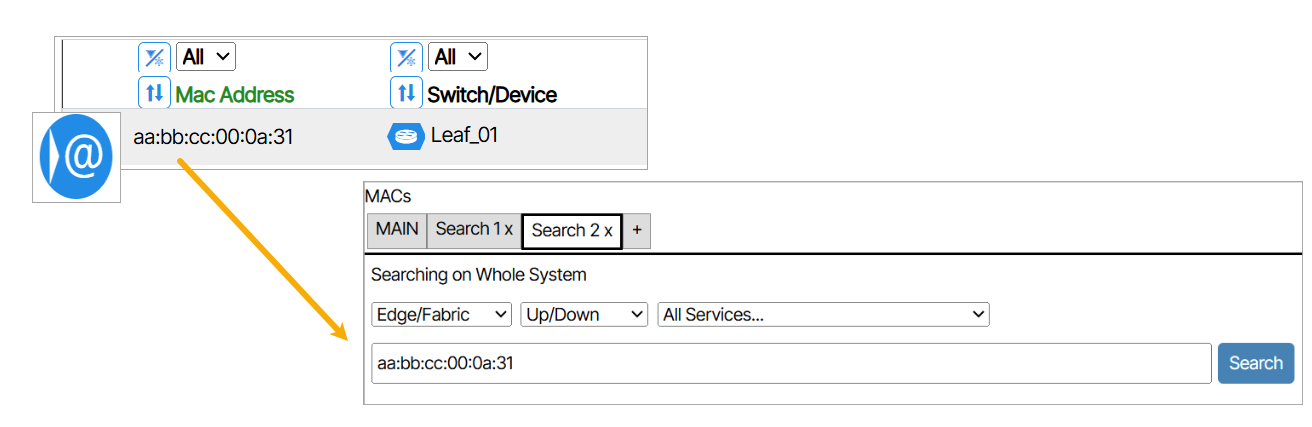Open the All dropdown above Mac Address
This screenshot has height=427, width=1312.
[205, 57]
